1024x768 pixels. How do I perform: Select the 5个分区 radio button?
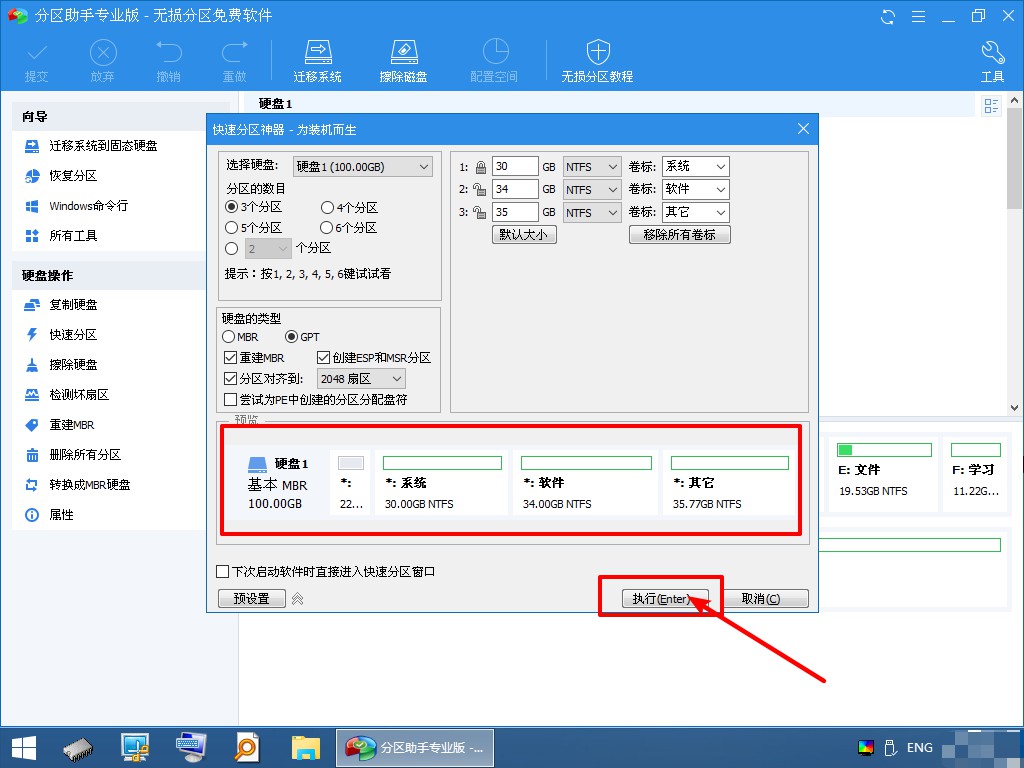click(231, 228)
